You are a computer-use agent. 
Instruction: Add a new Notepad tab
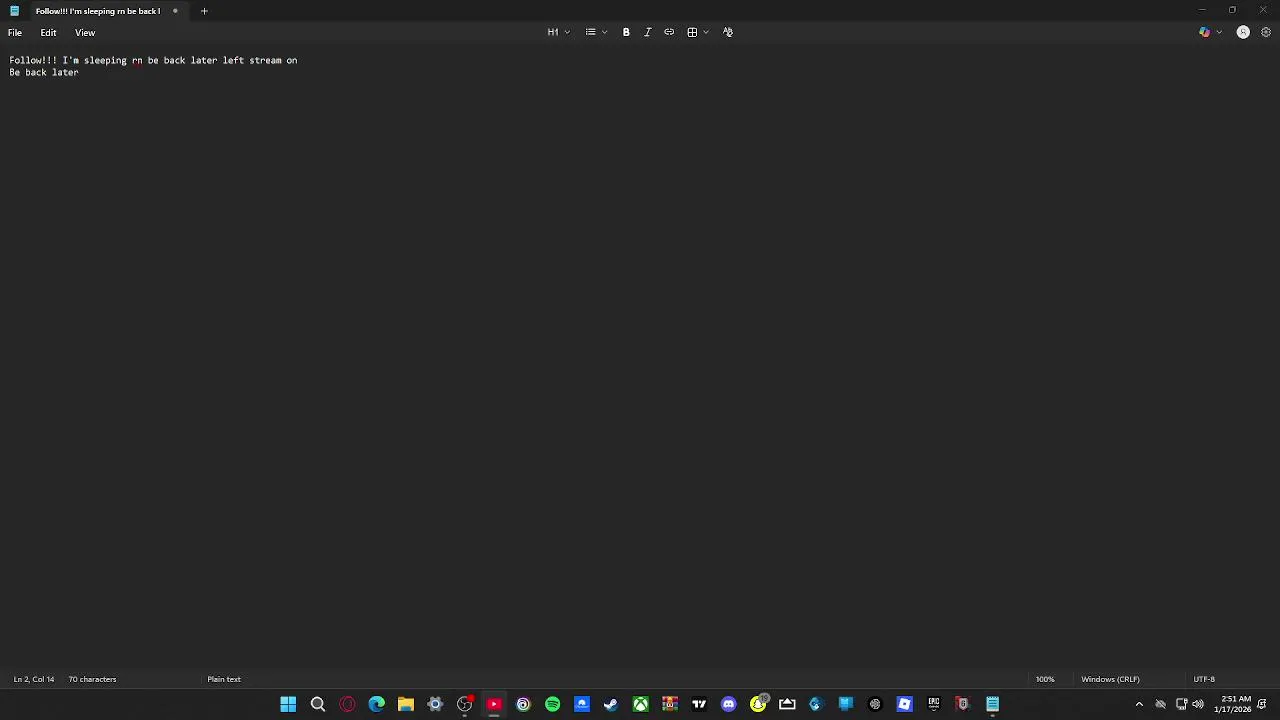tap(204, 11)
